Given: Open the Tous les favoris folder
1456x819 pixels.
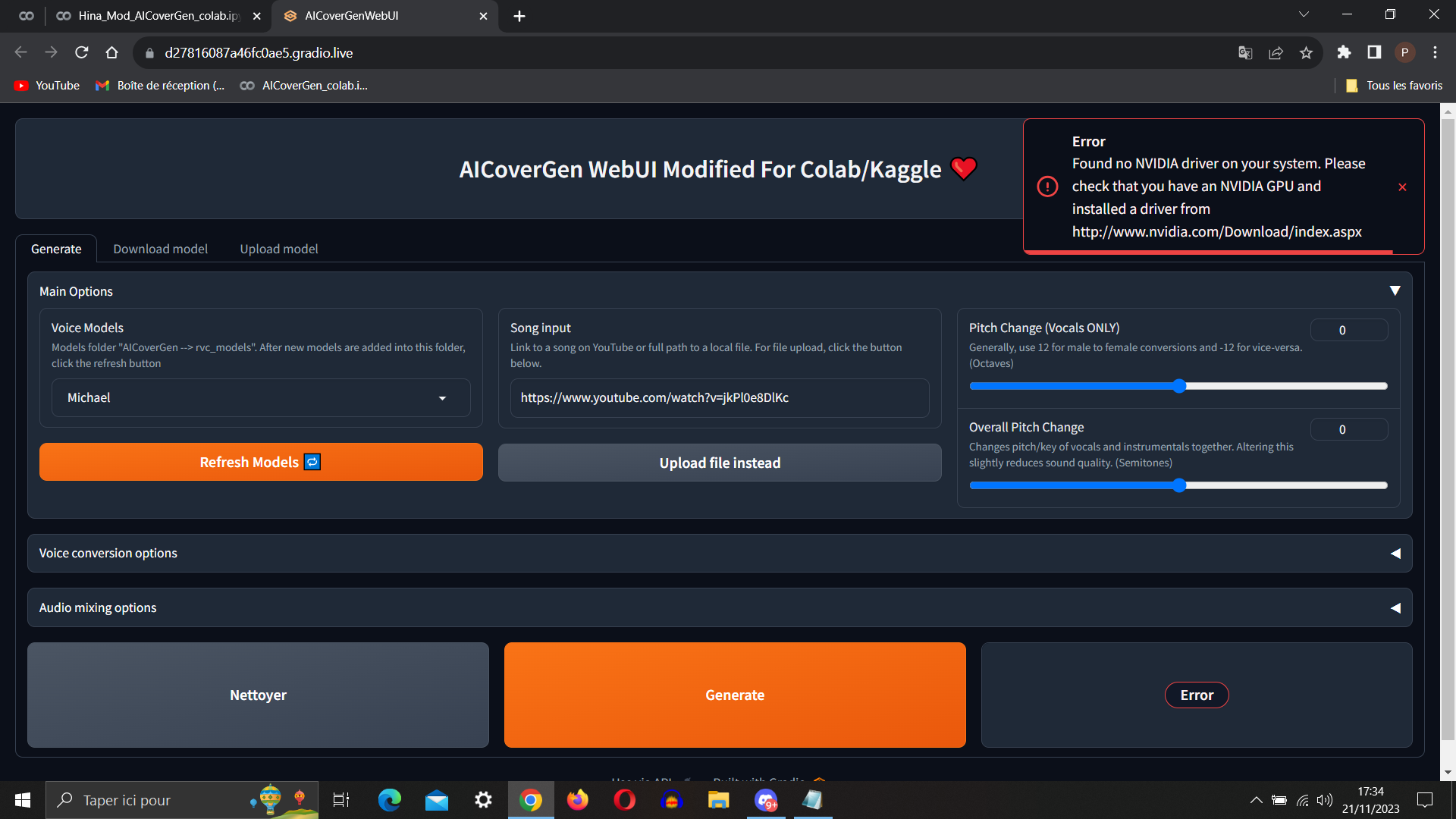Looking at the screenshot, I should [x=1394, y=86].
